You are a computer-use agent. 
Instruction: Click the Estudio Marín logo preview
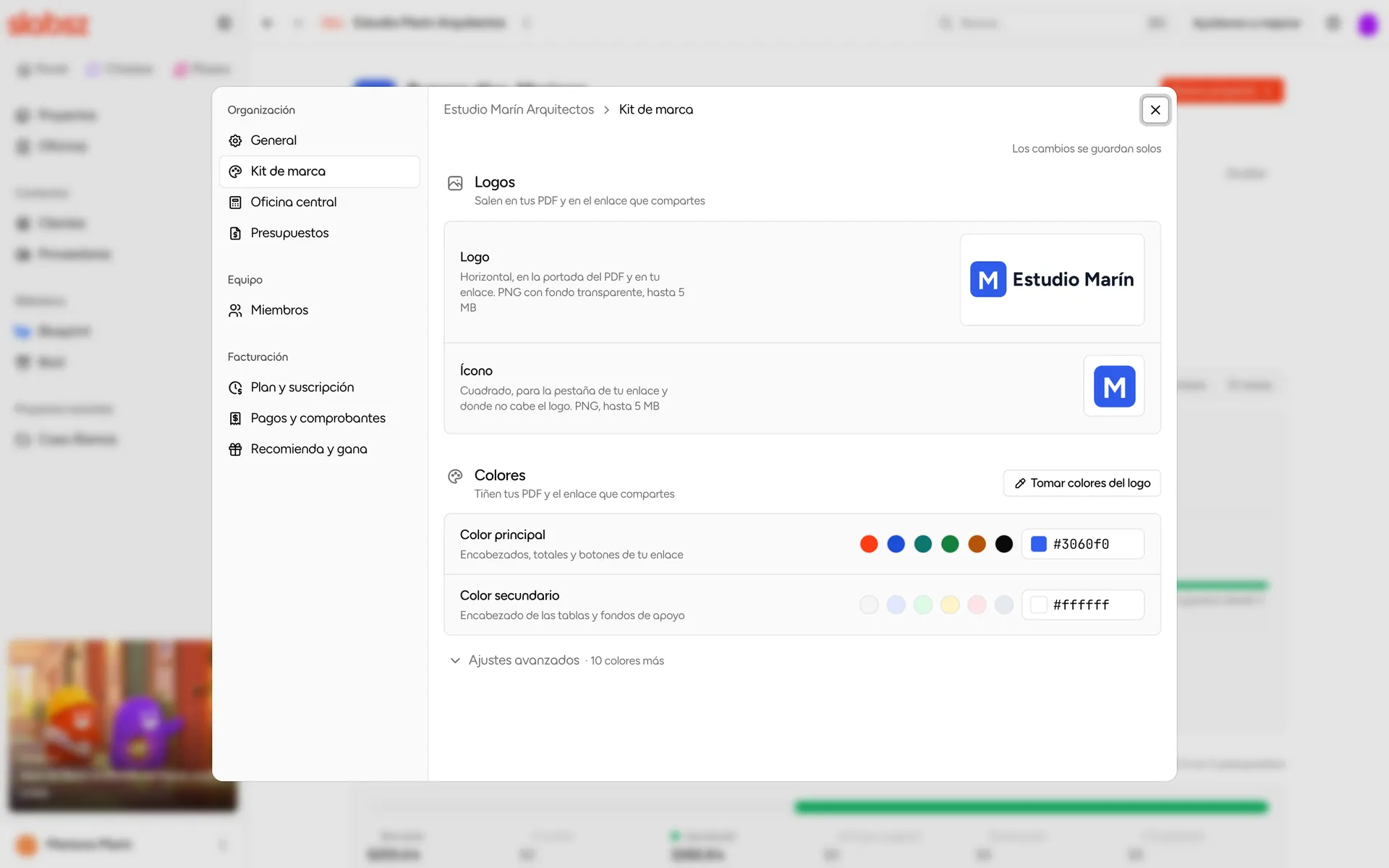pos(1052,279)
